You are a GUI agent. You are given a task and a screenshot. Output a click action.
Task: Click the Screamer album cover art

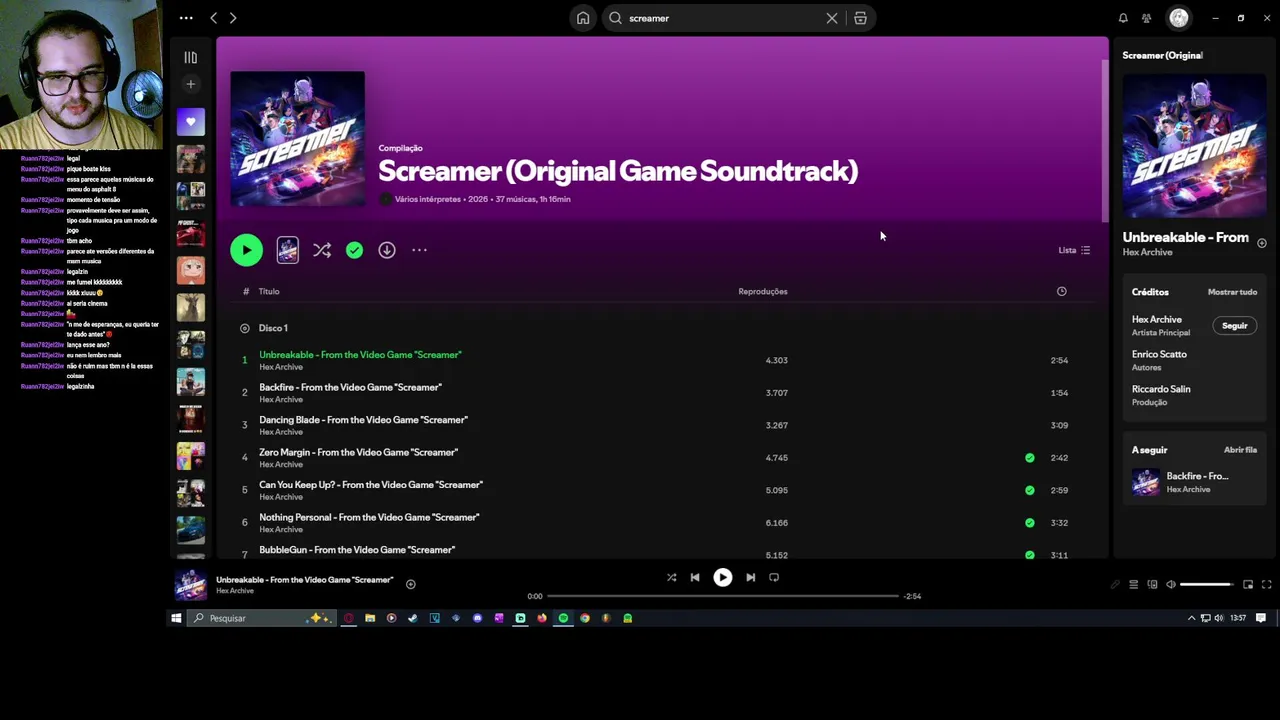point(298,138)
